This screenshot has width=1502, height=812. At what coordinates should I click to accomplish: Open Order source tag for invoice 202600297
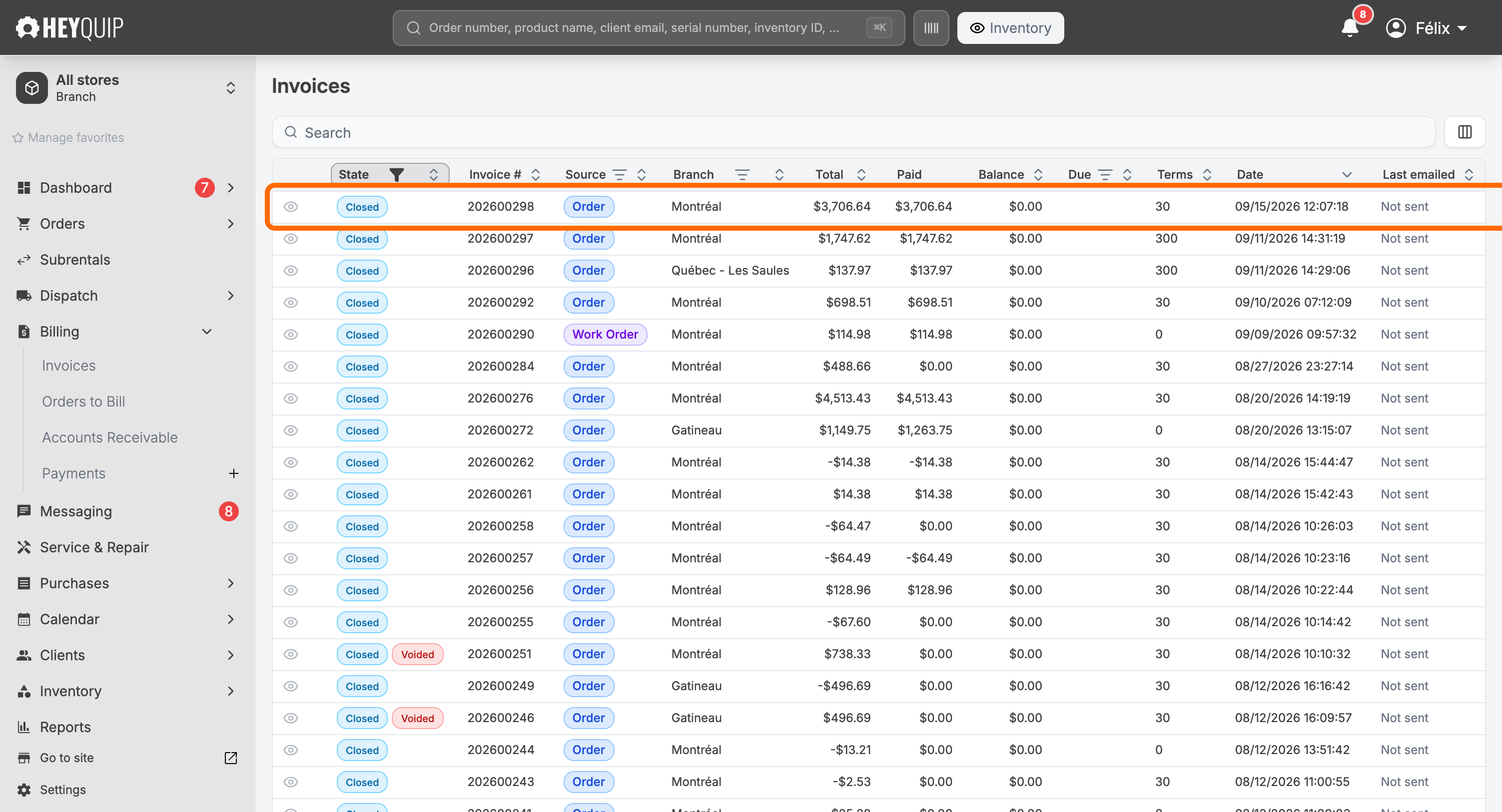(x=588, y=238)
